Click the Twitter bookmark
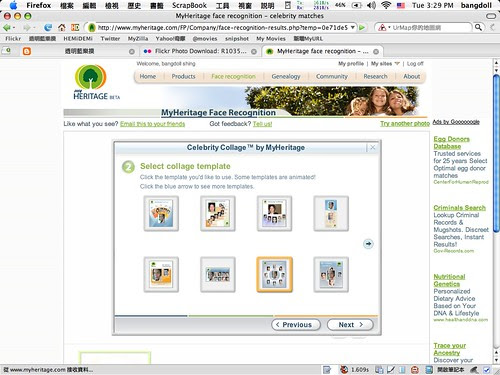Screen dimensions: 500x375 [x=110, y=39]
